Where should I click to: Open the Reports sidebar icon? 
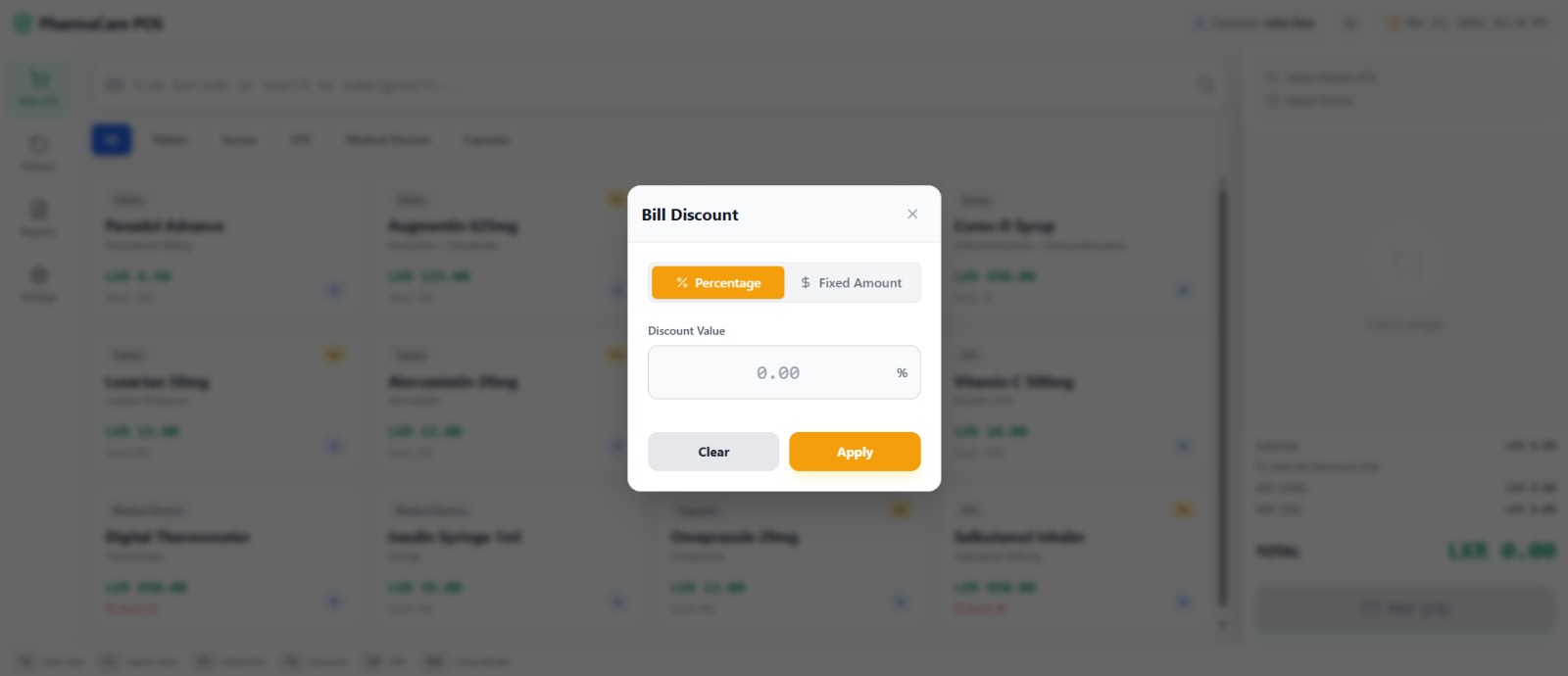tap(39, 217)
